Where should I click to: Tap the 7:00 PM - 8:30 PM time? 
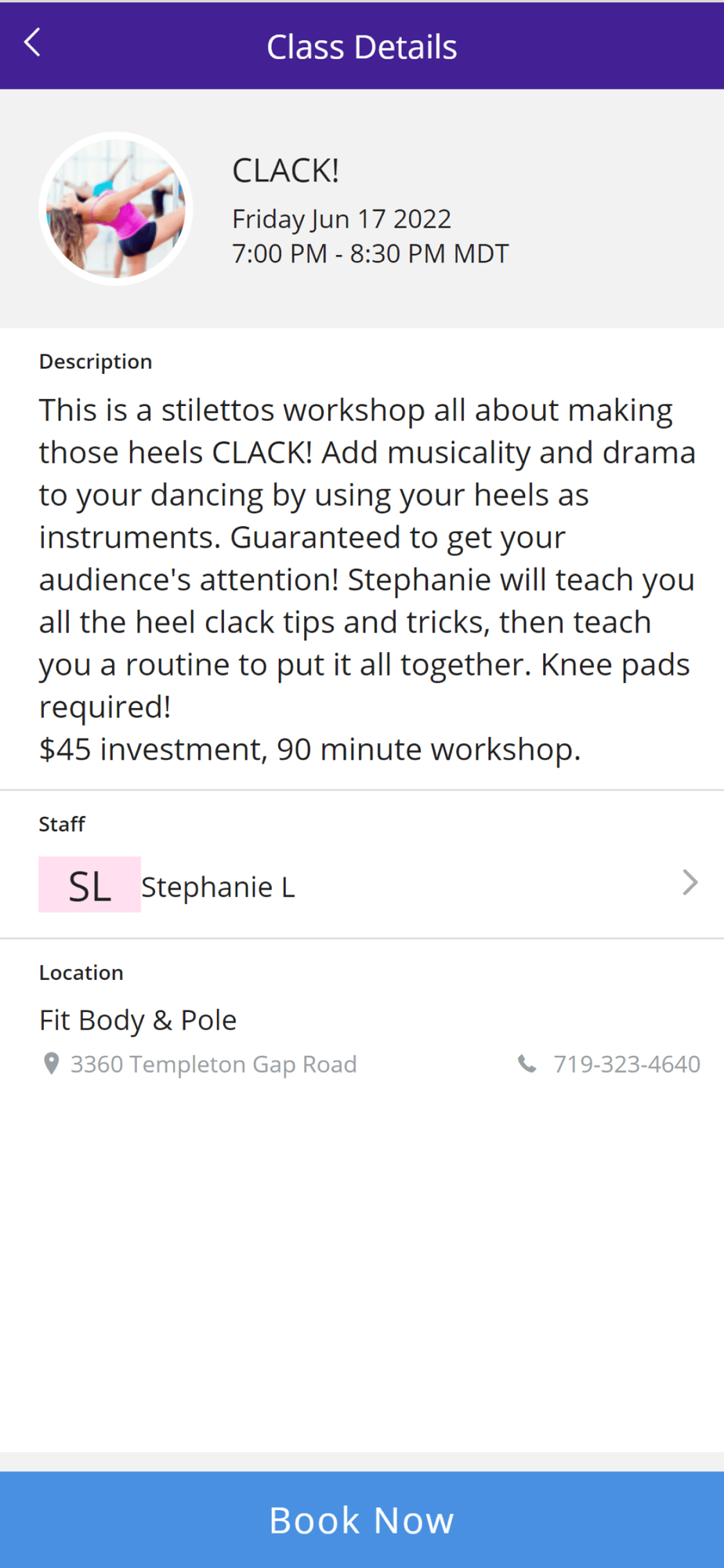371,254
